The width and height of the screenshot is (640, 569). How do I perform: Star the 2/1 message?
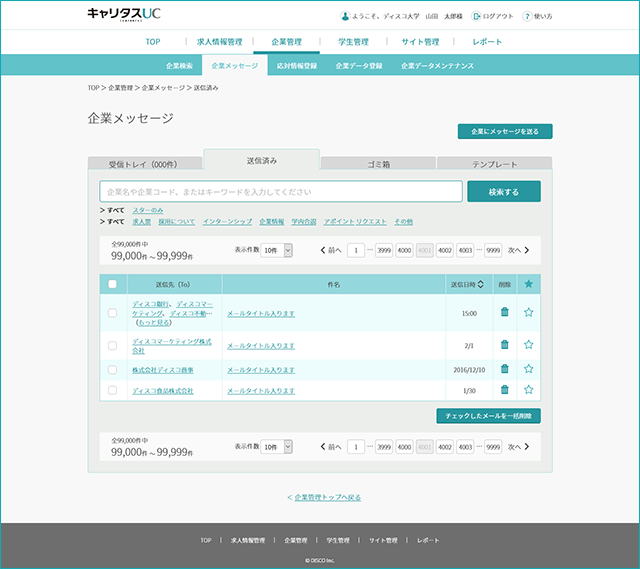pyautogui.click(x=529, y=345)
